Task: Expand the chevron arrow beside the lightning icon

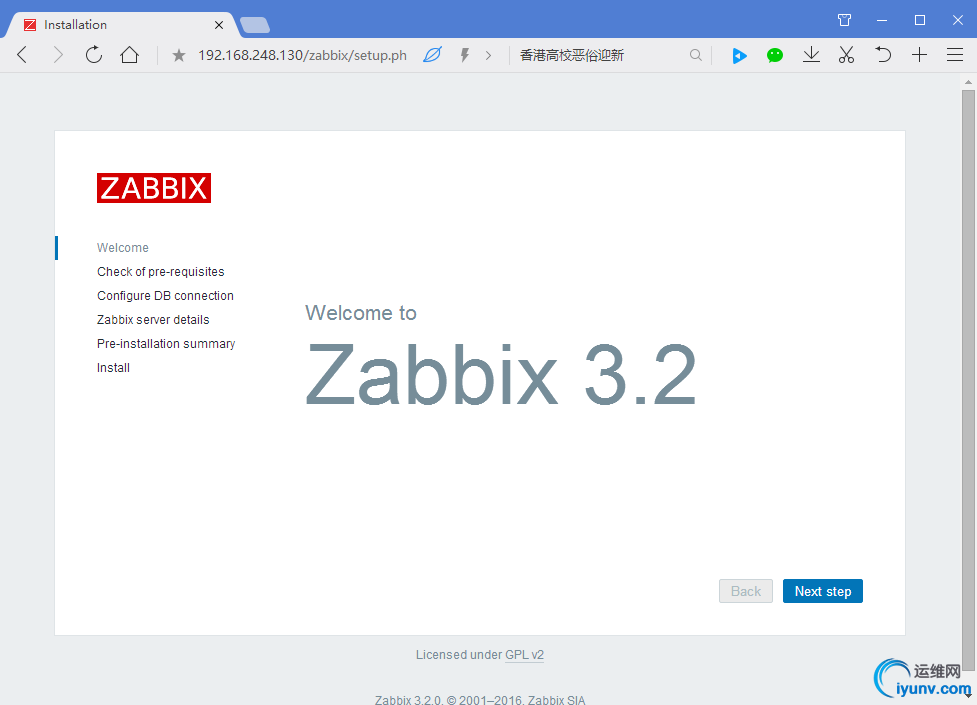Action: 488,55
